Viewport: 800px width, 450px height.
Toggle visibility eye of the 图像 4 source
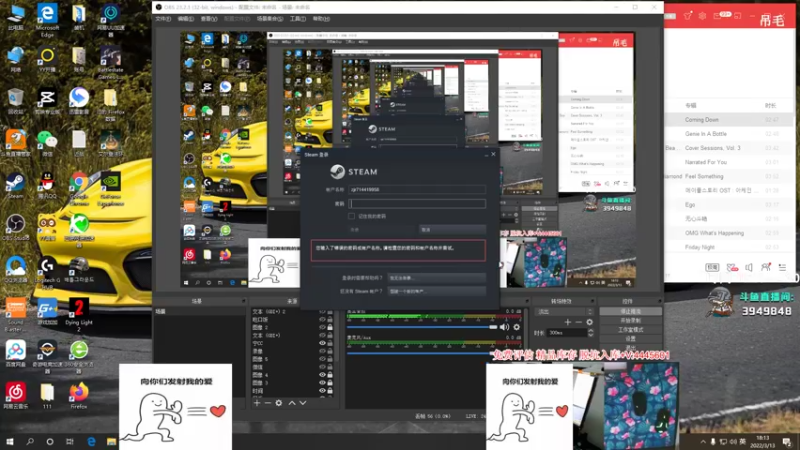322,374
